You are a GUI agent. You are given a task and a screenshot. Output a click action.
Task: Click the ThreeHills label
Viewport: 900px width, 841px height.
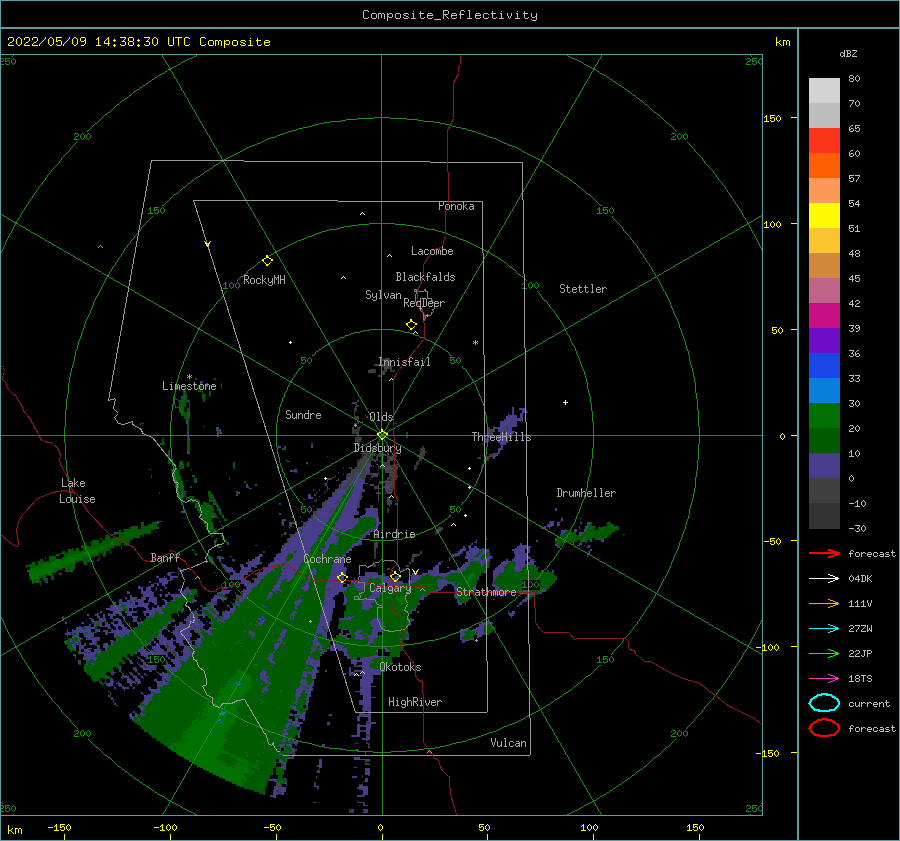502,437
